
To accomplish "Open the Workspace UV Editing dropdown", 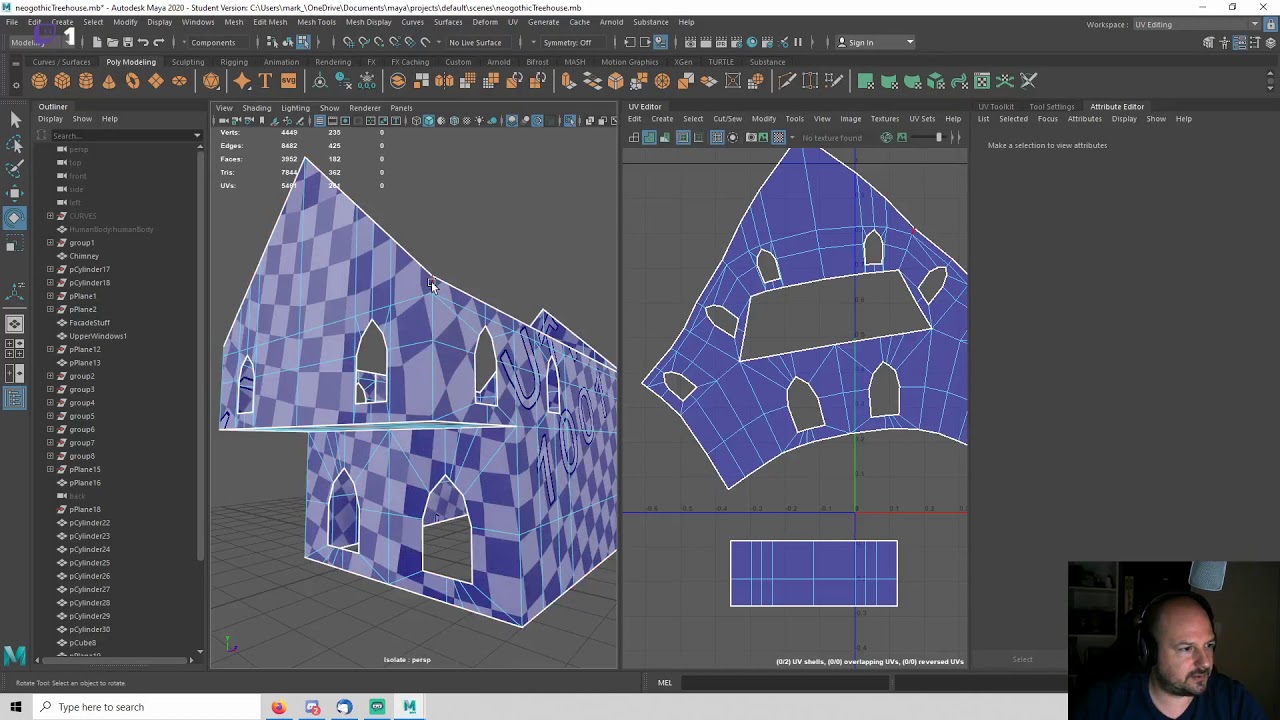I will click(x=1196, y=24).
